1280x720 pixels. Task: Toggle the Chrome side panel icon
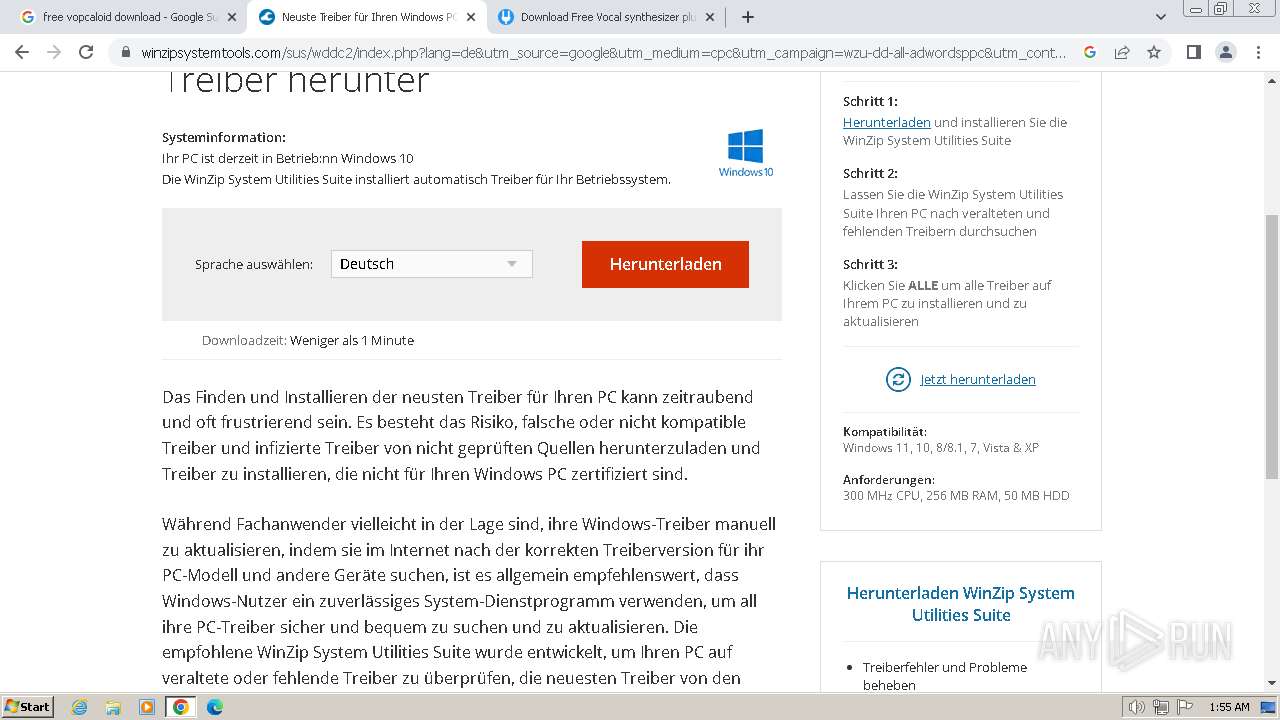click(1193, 52)
